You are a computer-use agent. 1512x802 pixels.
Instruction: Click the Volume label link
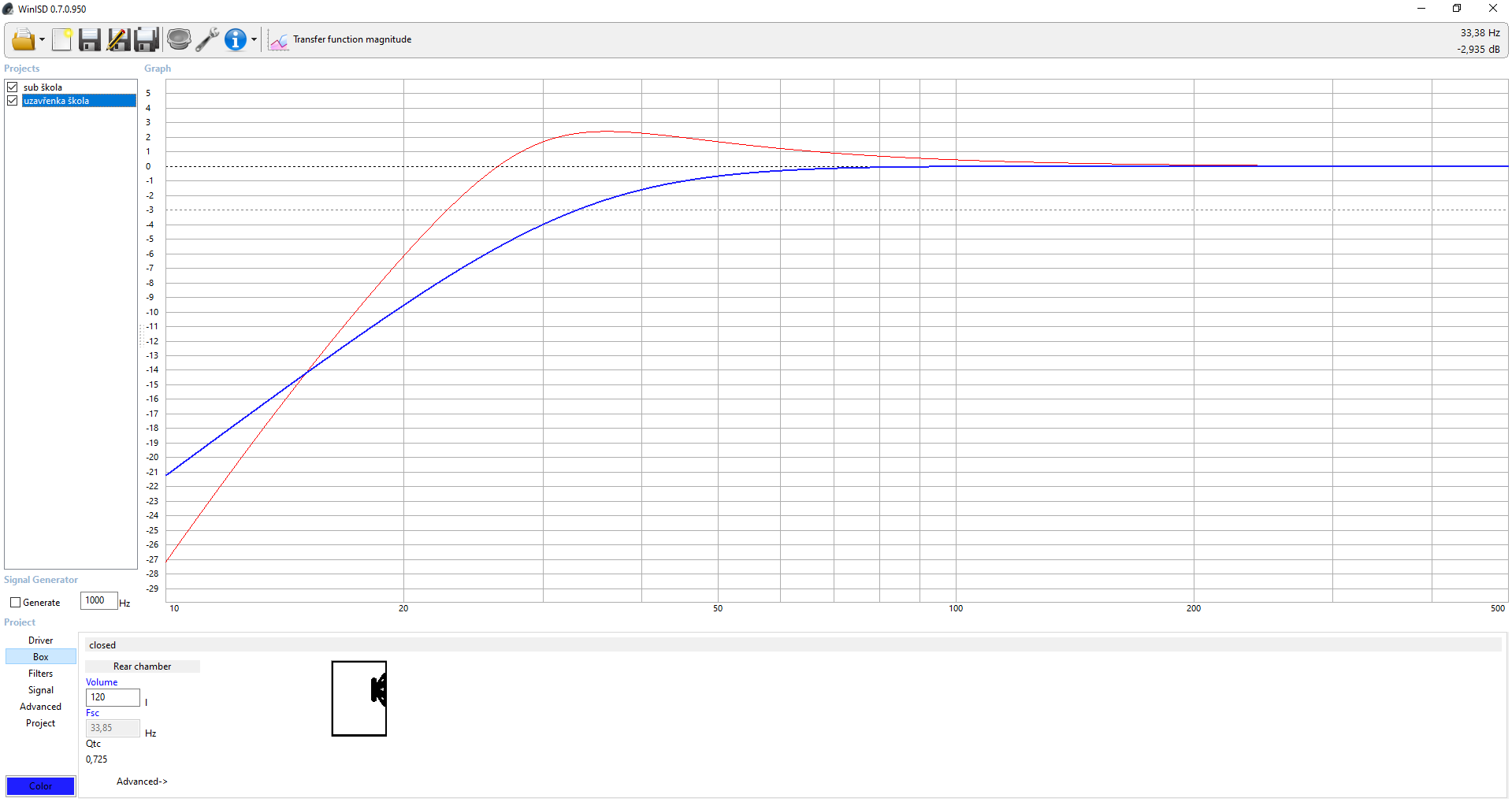click(102, 682)
